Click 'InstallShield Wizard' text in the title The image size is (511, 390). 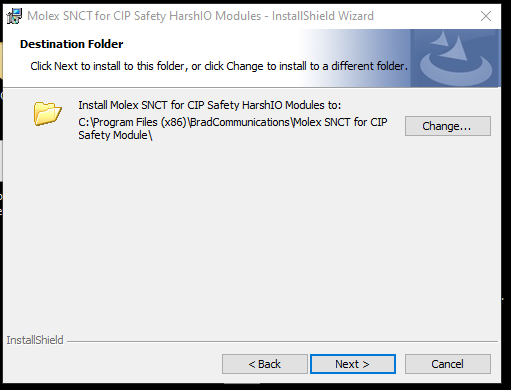(323, 16)
